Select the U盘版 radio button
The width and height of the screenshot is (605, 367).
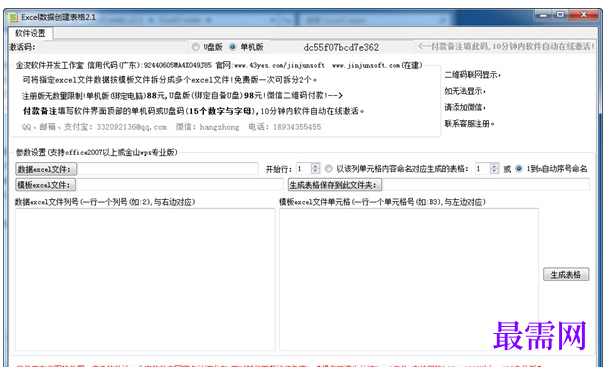click(195, 47)
